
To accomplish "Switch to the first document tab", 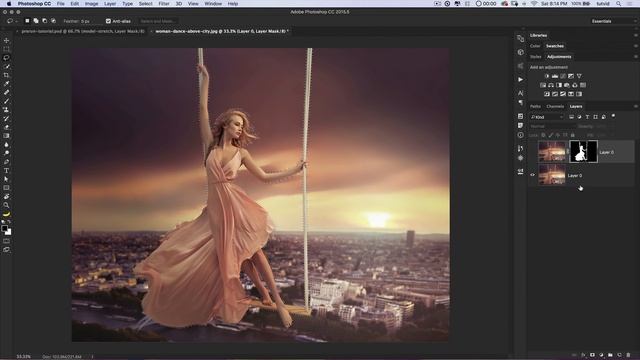I will (82, 31).
